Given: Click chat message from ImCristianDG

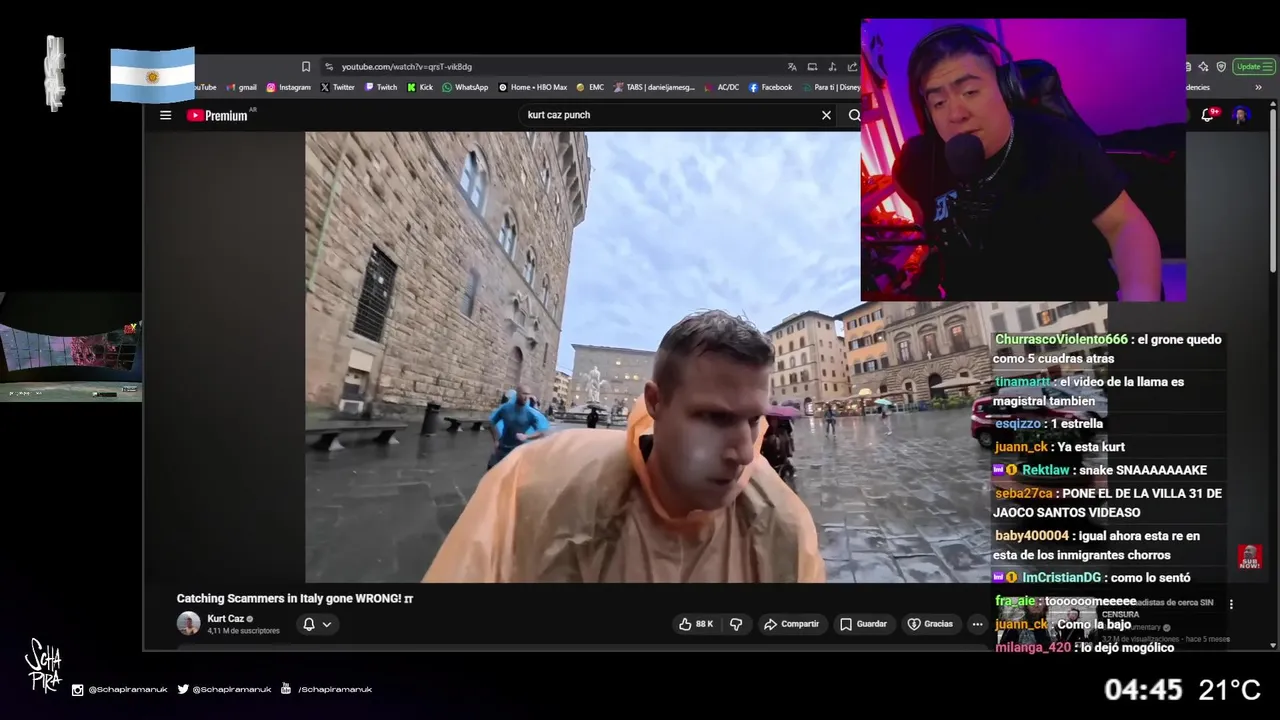Looking at the screenshot, I should pos(1091,577).
